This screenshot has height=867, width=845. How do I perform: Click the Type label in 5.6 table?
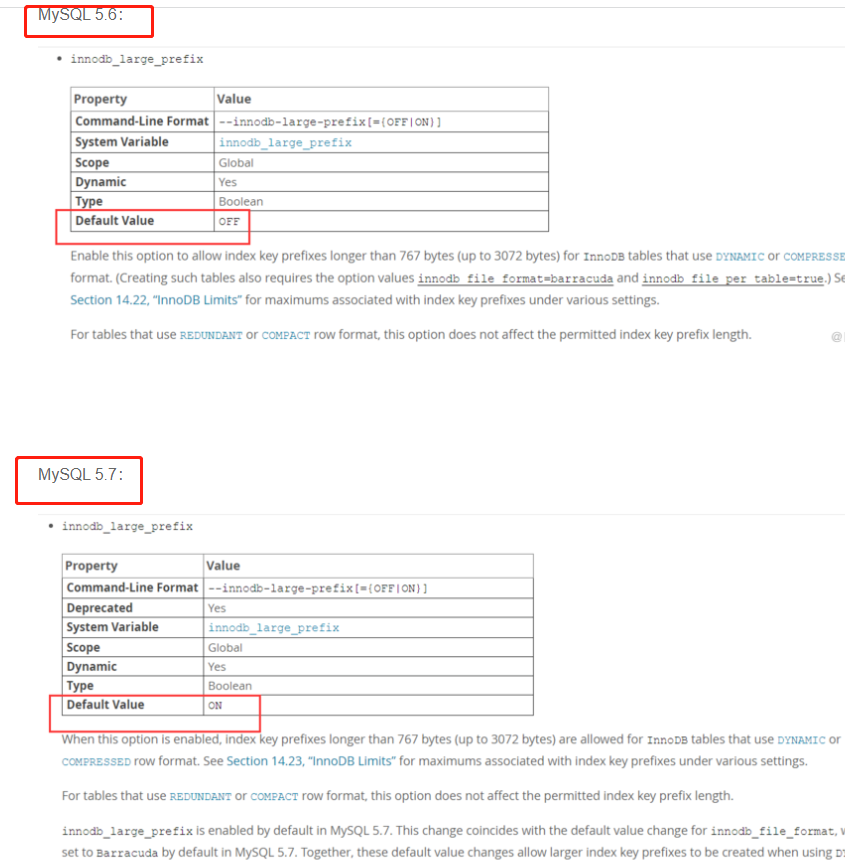(88, 201)
